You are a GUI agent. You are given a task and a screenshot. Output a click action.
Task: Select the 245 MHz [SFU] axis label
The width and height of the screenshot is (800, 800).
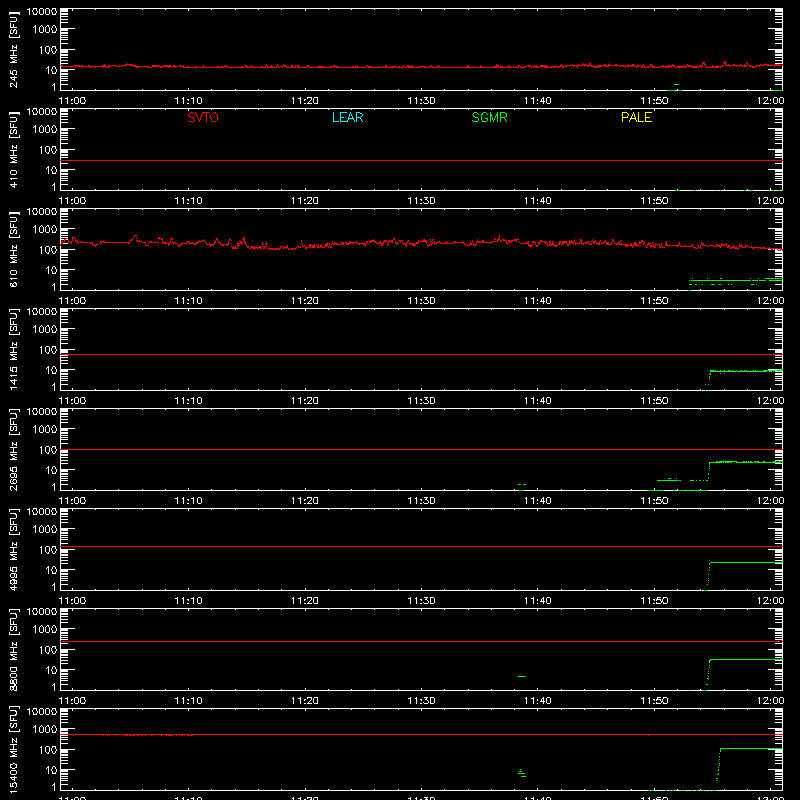pyautogui.click(x=14, y=49)
